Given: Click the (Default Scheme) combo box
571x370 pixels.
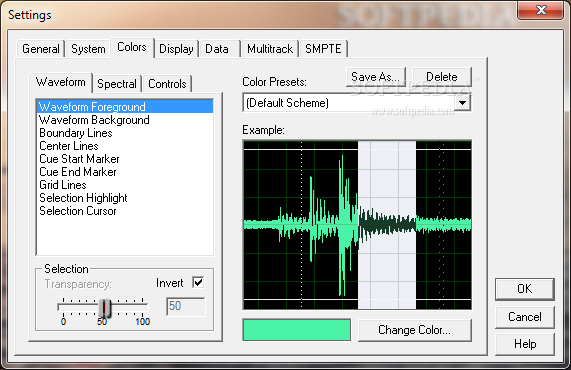Looking at the screenshot, I should pyautogui.click(x=357, y=103).
